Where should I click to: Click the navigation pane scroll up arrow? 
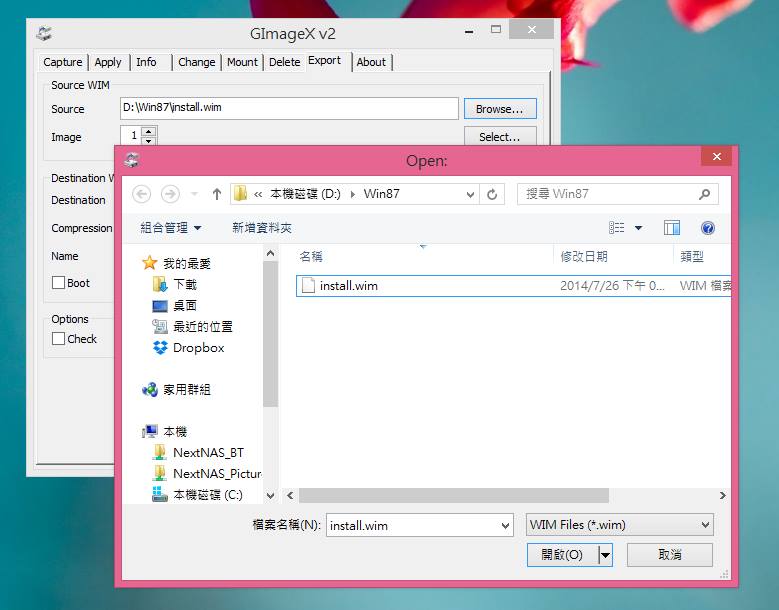click(270, 253)
